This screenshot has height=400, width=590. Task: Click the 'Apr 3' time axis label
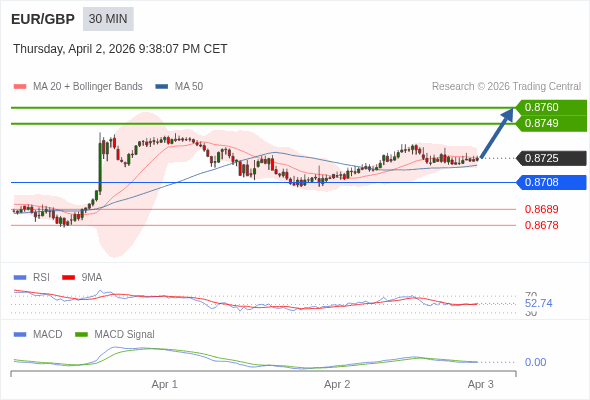point(481,385)
